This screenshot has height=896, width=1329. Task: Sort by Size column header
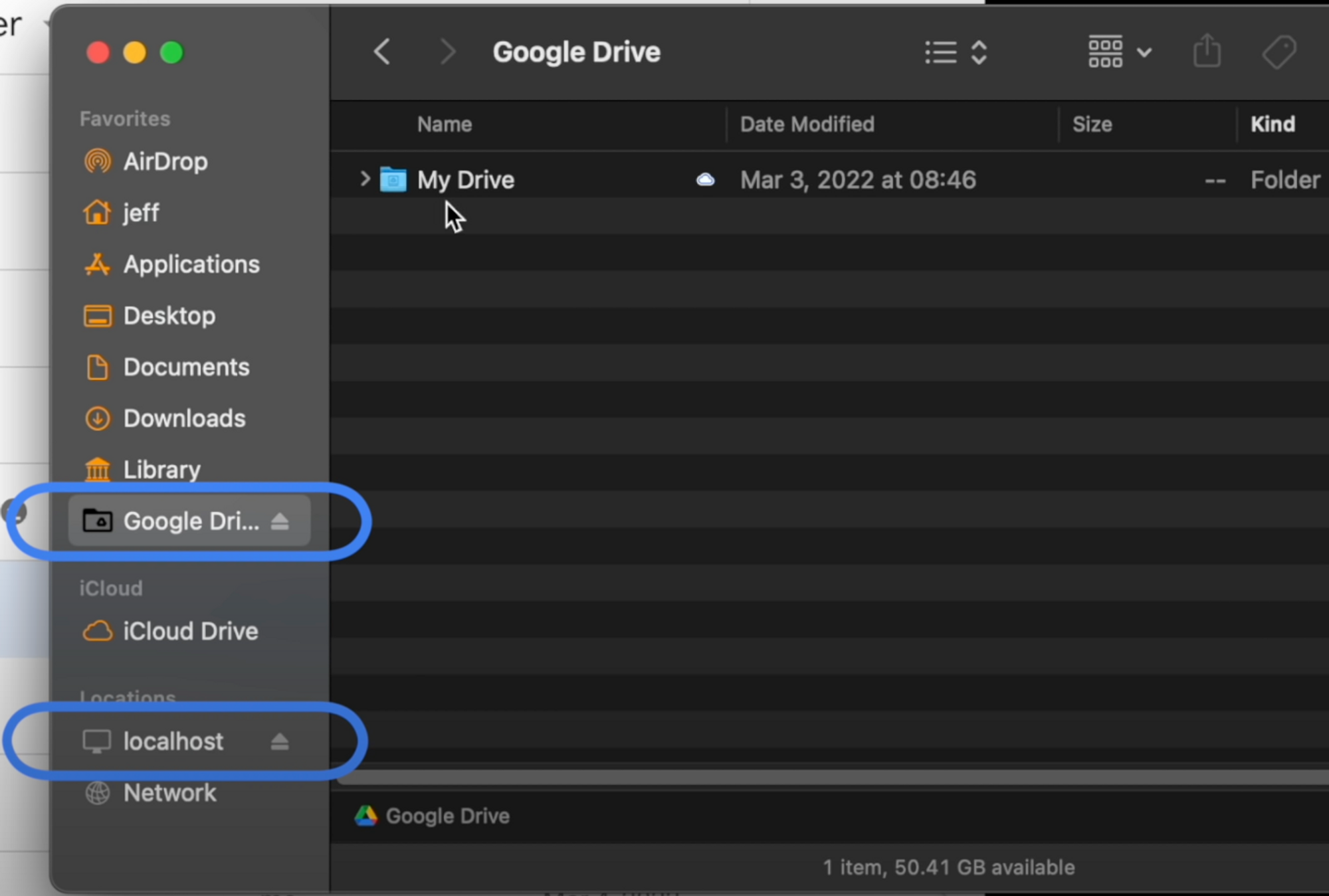click(x=1092, y=124)
